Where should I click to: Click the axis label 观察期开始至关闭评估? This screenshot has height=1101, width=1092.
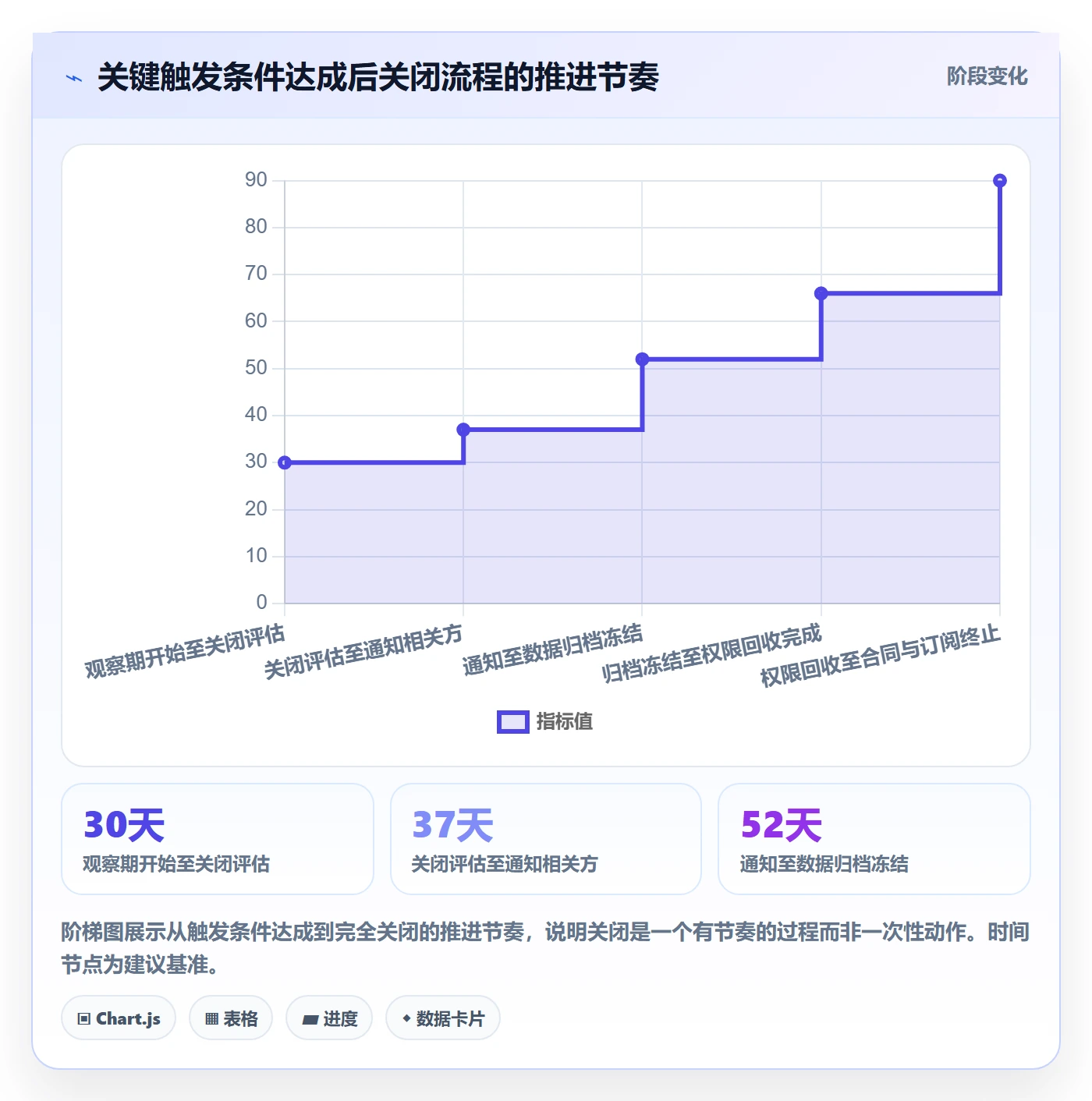tap(185, 652)
